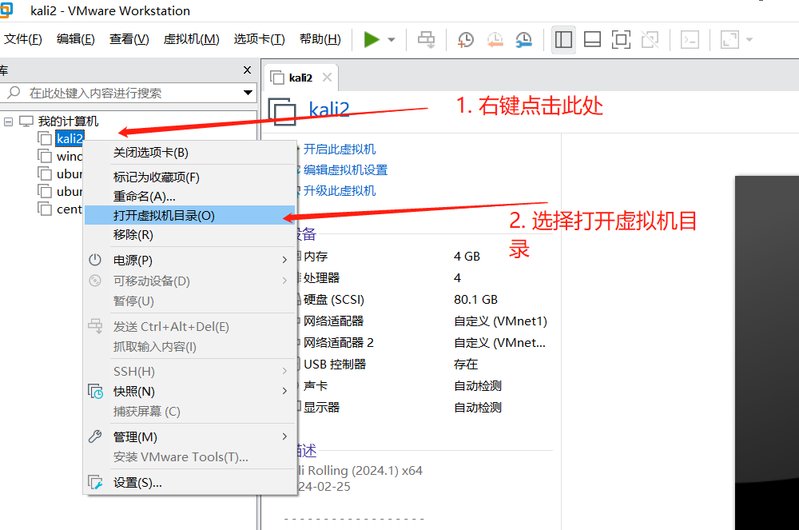The image size is (799, 530).
Task: Click the 电源(P) submenu chevron arrow
Action: pos(284,260)
